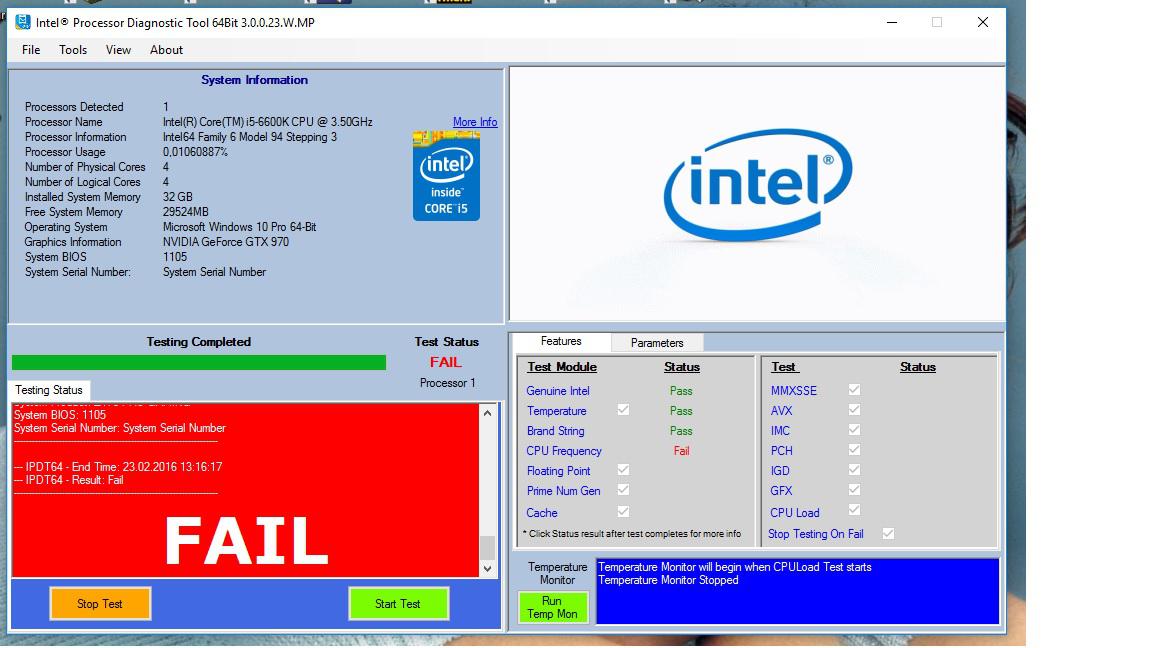Click the Run Temp Mon button

(x=552, y=608)
